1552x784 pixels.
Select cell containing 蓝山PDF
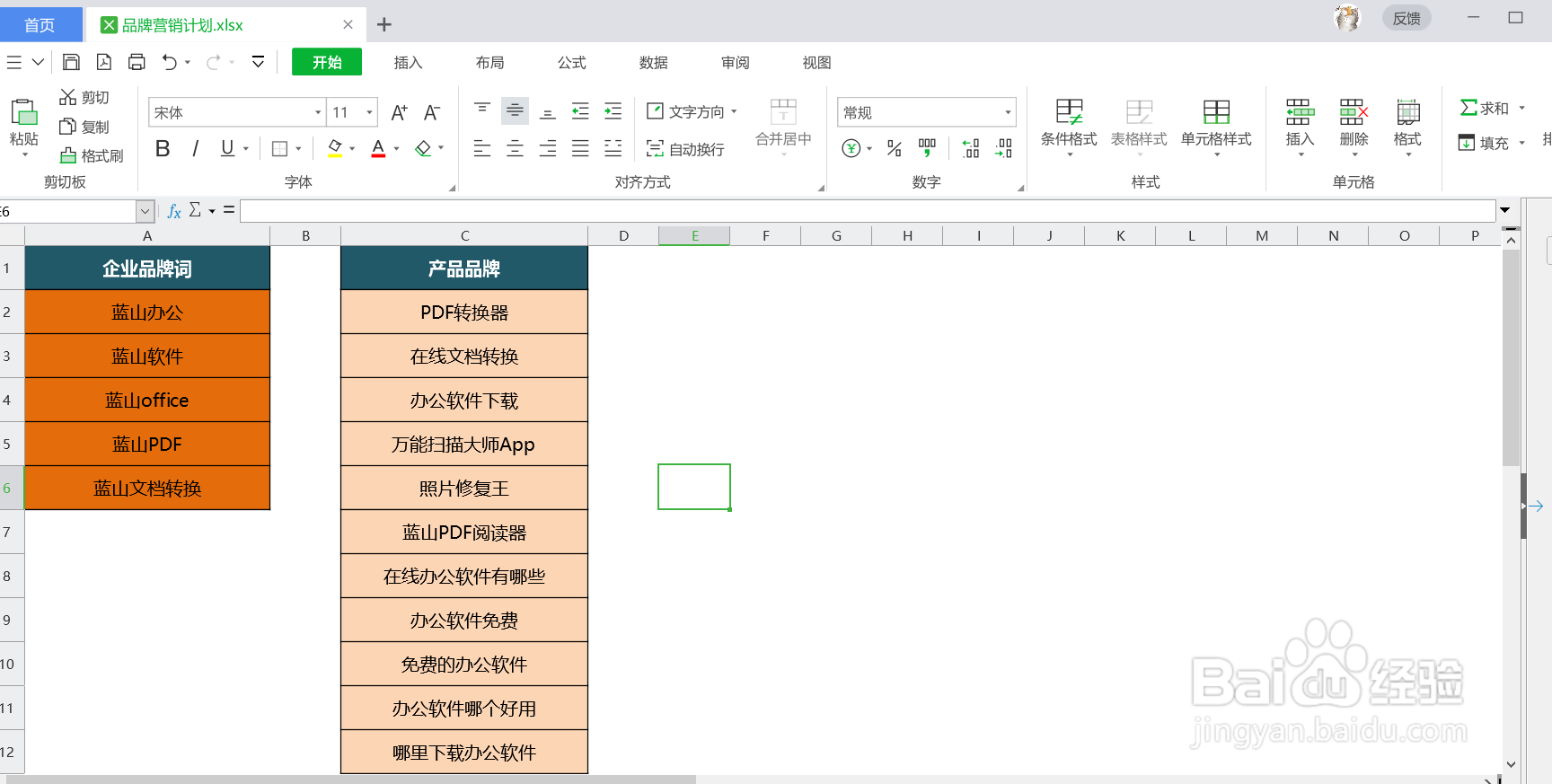coord(147,444)
